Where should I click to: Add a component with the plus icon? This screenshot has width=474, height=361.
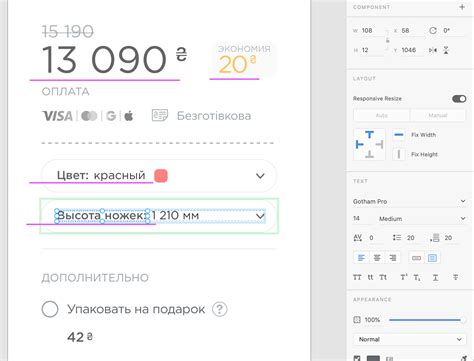coord(462,7)
